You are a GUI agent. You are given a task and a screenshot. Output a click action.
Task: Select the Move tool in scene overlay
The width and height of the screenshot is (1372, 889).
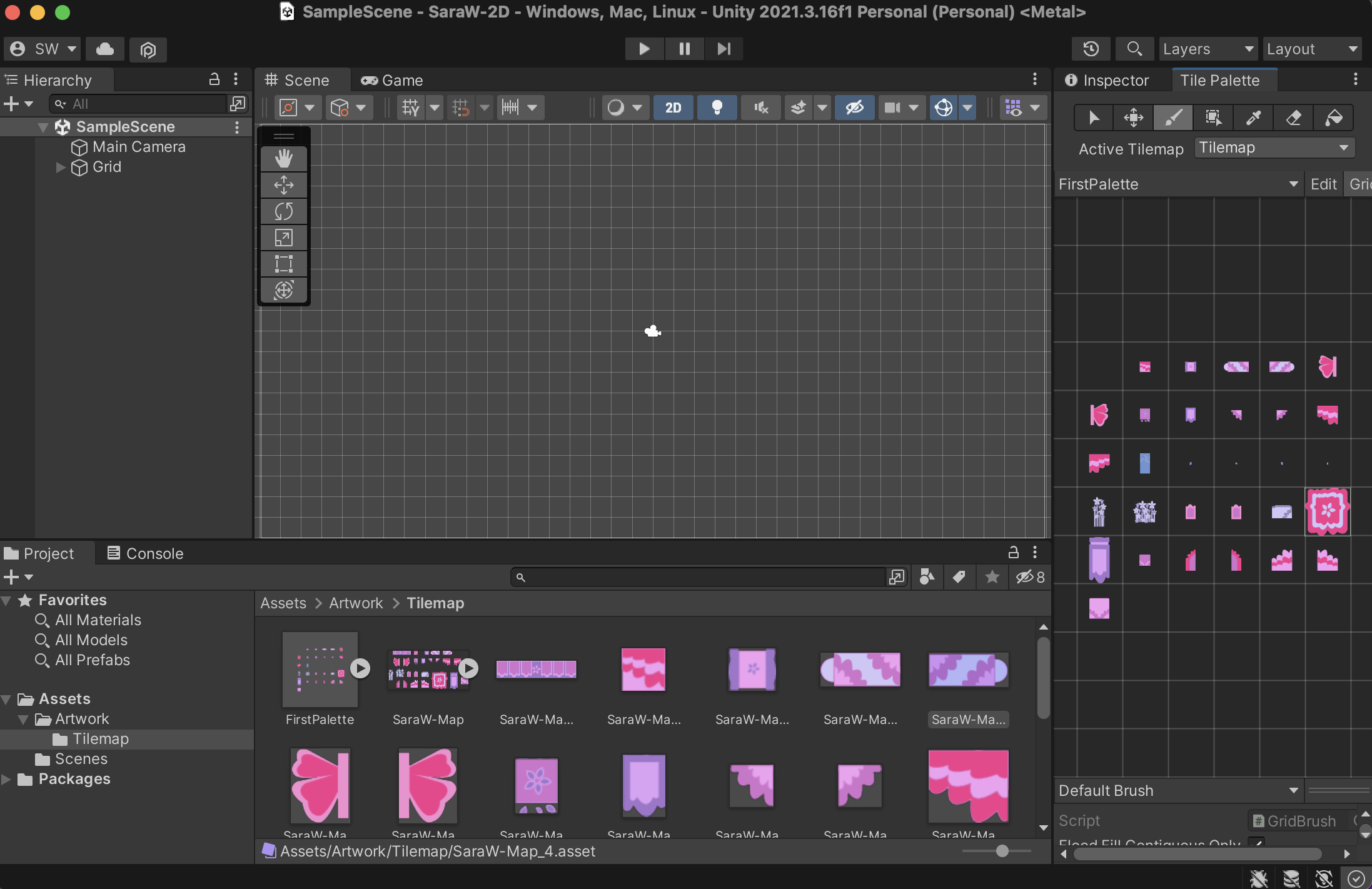[x=284, y=185]
